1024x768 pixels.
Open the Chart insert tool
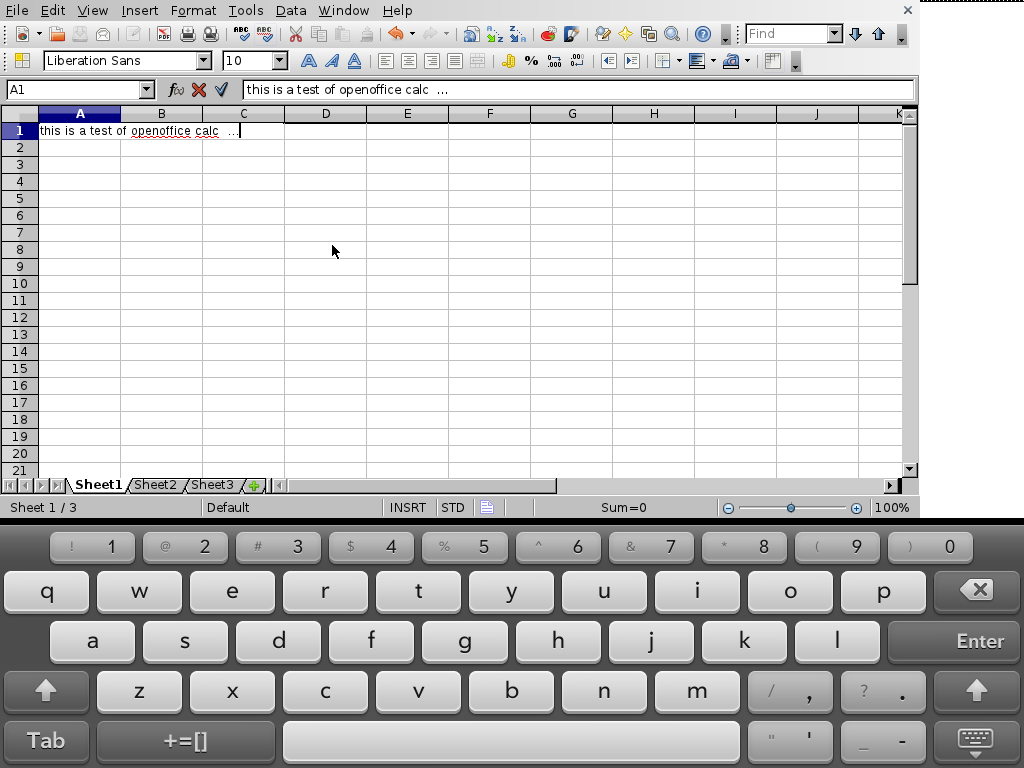548,34
